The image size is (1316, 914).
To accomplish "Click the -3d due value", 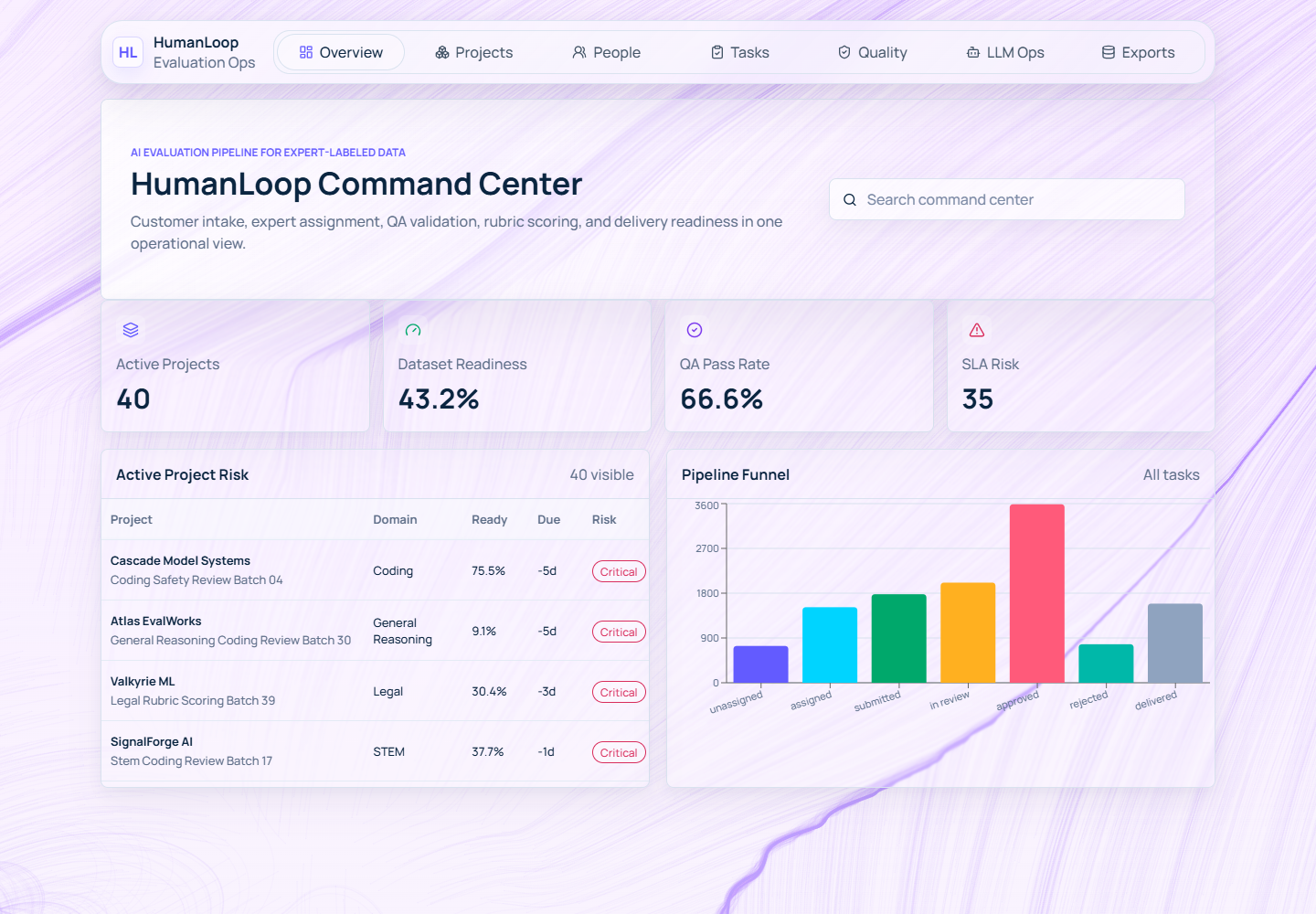I will tap(547, 691).
